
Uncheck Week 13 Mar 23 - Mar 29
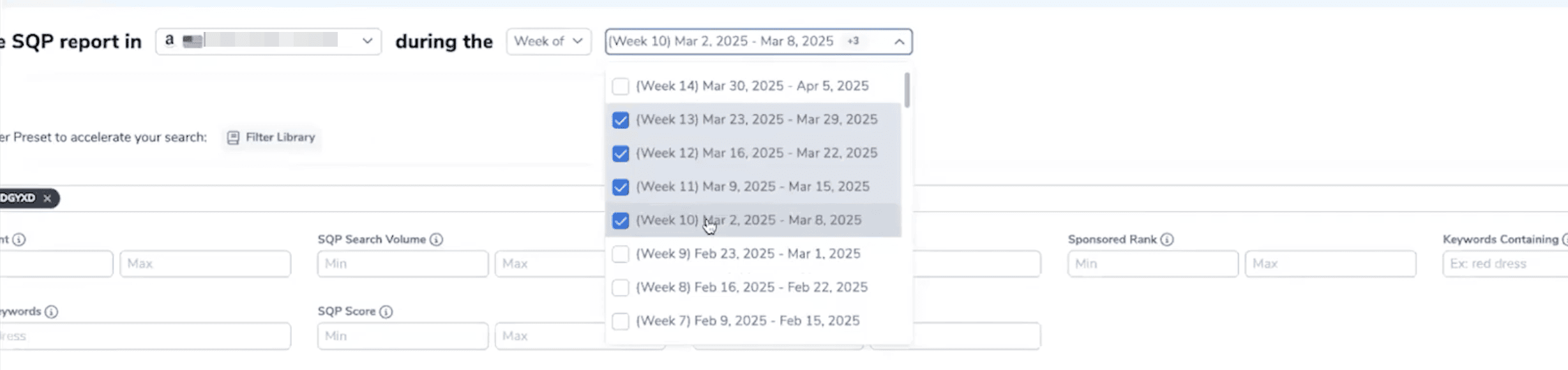click(x=620, y=120)
